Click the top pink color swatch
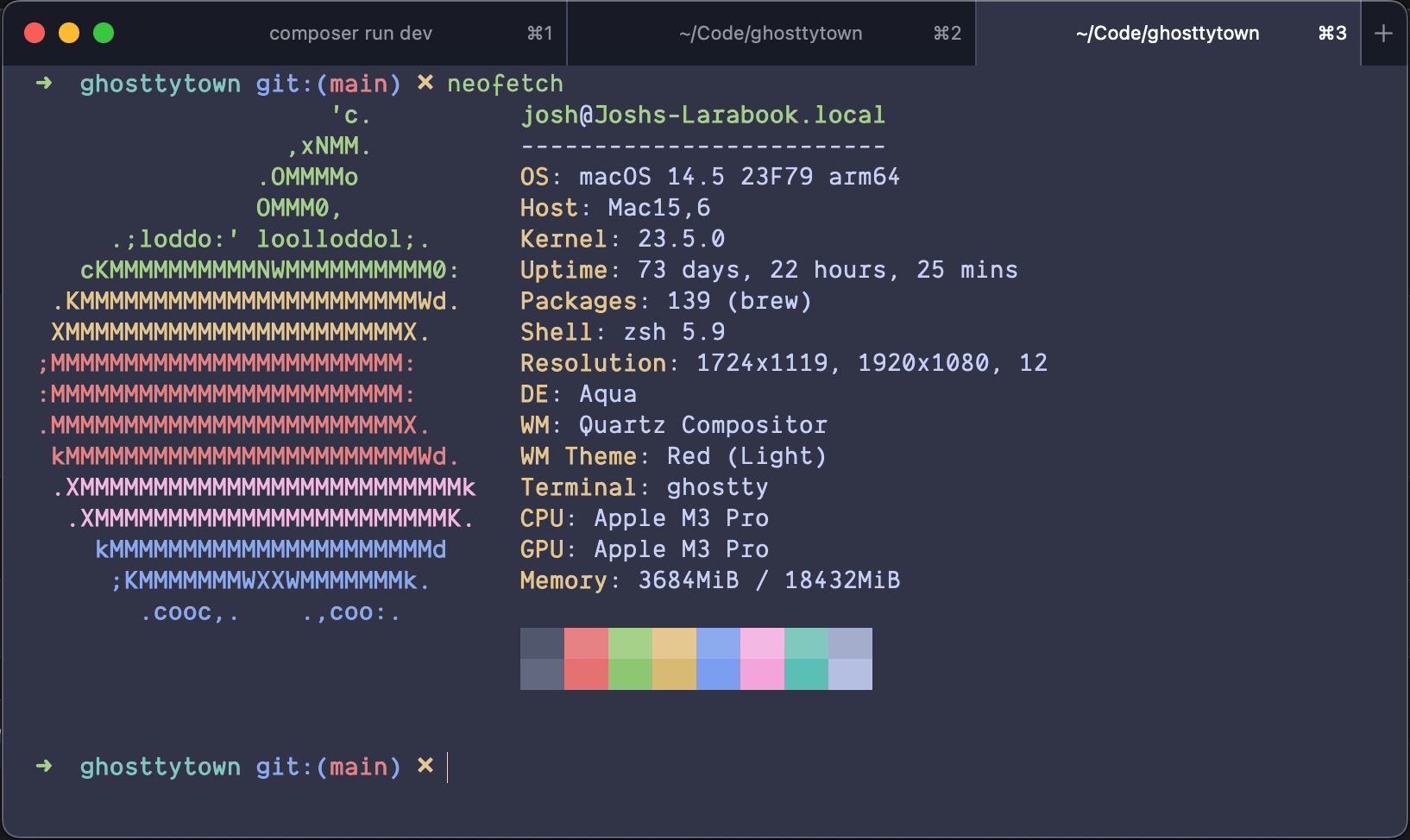The height and width of the screenshot is (840, 1410). [762, 643]
